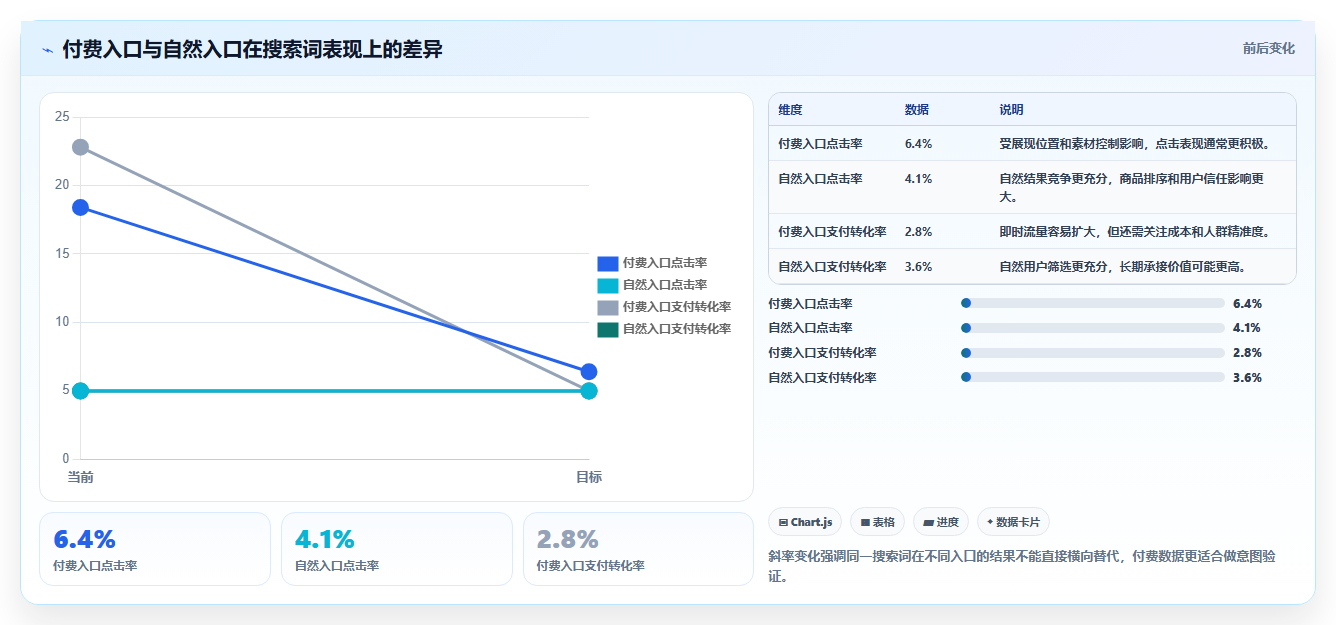Select the cyan data point at 目标
The height and width of the screenshot is (625, 1336).
click(589, 390)
